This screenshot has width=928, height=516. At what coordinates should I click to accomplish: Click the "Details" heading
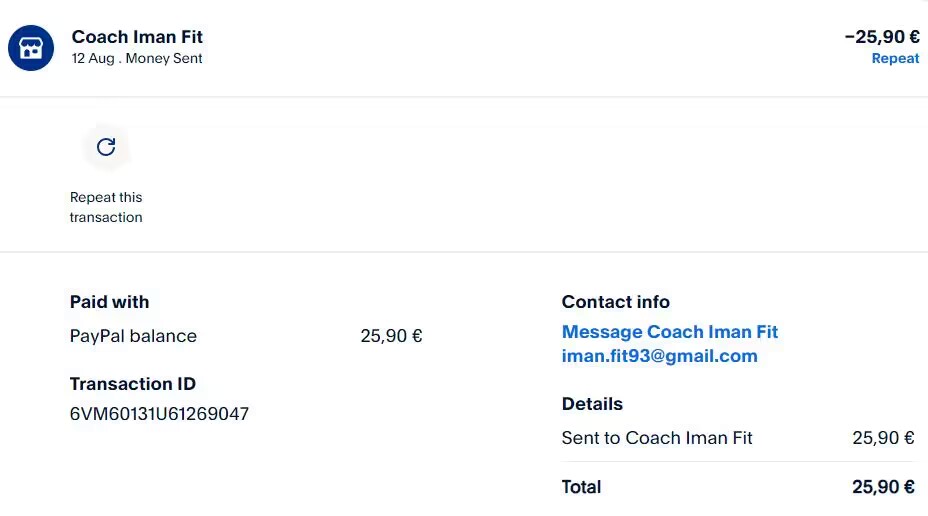(592, 404)
